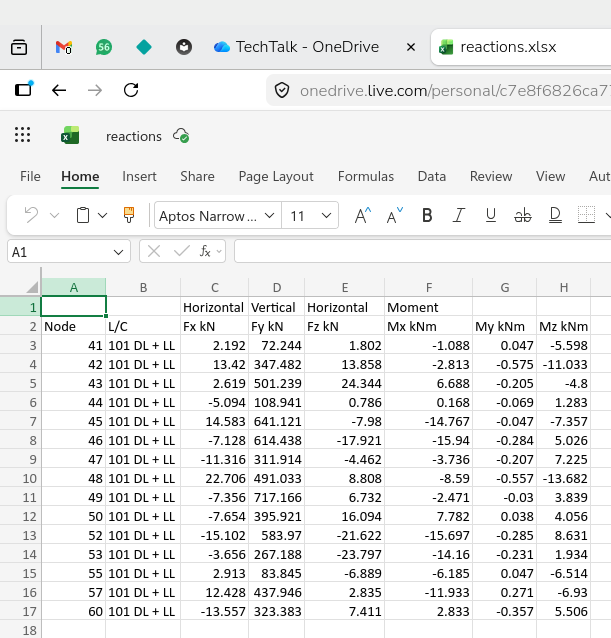The width and height of the screenshot is (611, 638).
Task: Close the TechTalk - OneDrive tab
Action: point(411,47)
